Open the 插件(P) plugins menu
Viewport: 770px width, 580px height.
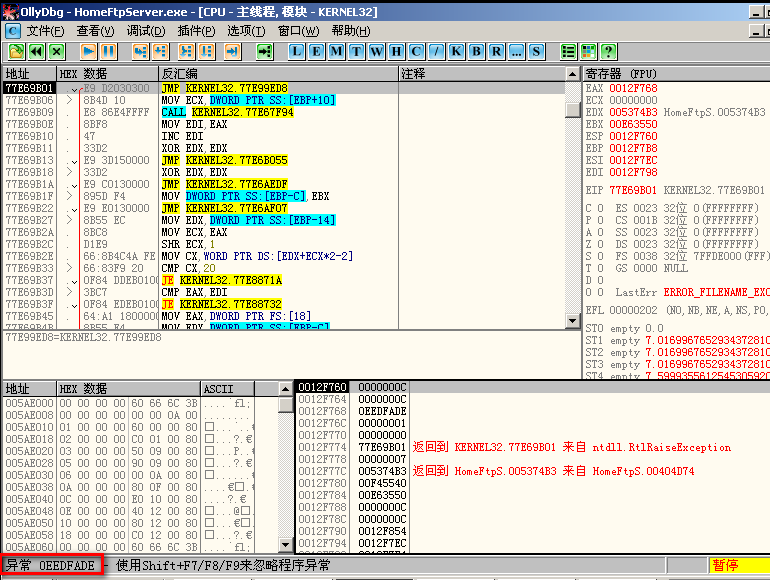(196, 31)
